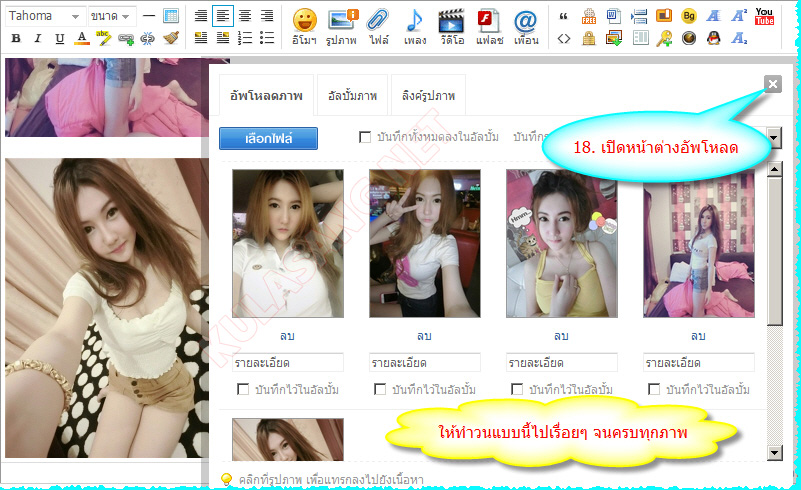This screenshot has width=801, height=490.
Task: Check บันทึกไว้ในอัลบั้ม under the white polo photo
Action: click(x=243, y=389)
